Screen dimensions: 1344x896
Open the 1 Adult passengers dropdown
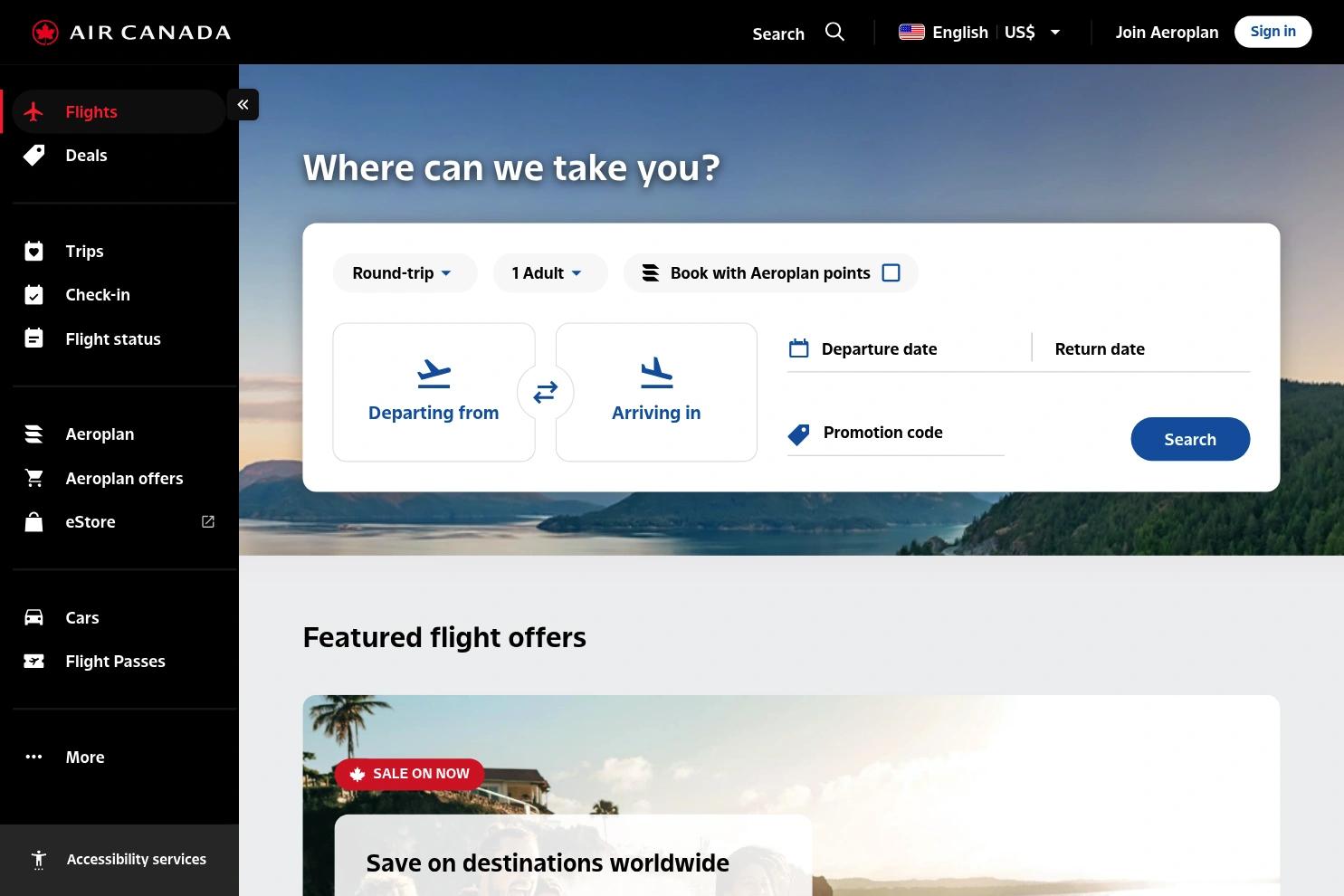[x=549, y=273]
